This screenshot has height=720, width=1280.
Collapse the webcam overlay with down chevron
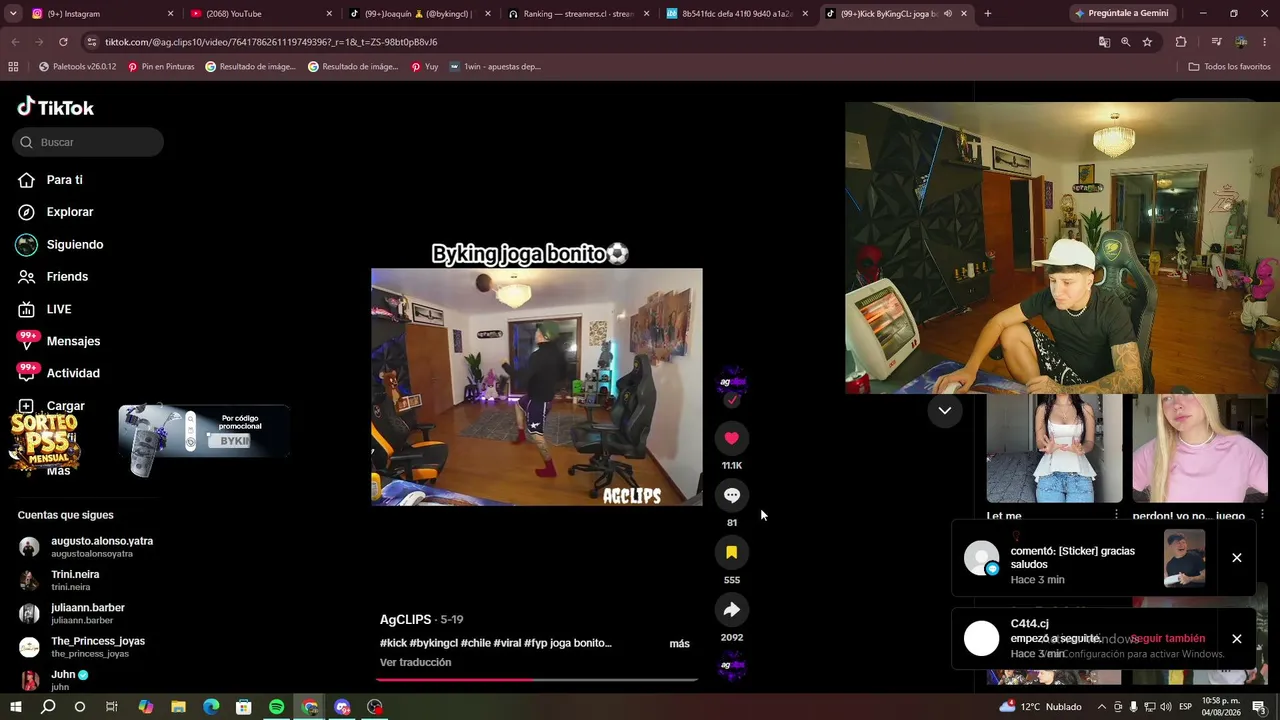(x=944, y=410)
